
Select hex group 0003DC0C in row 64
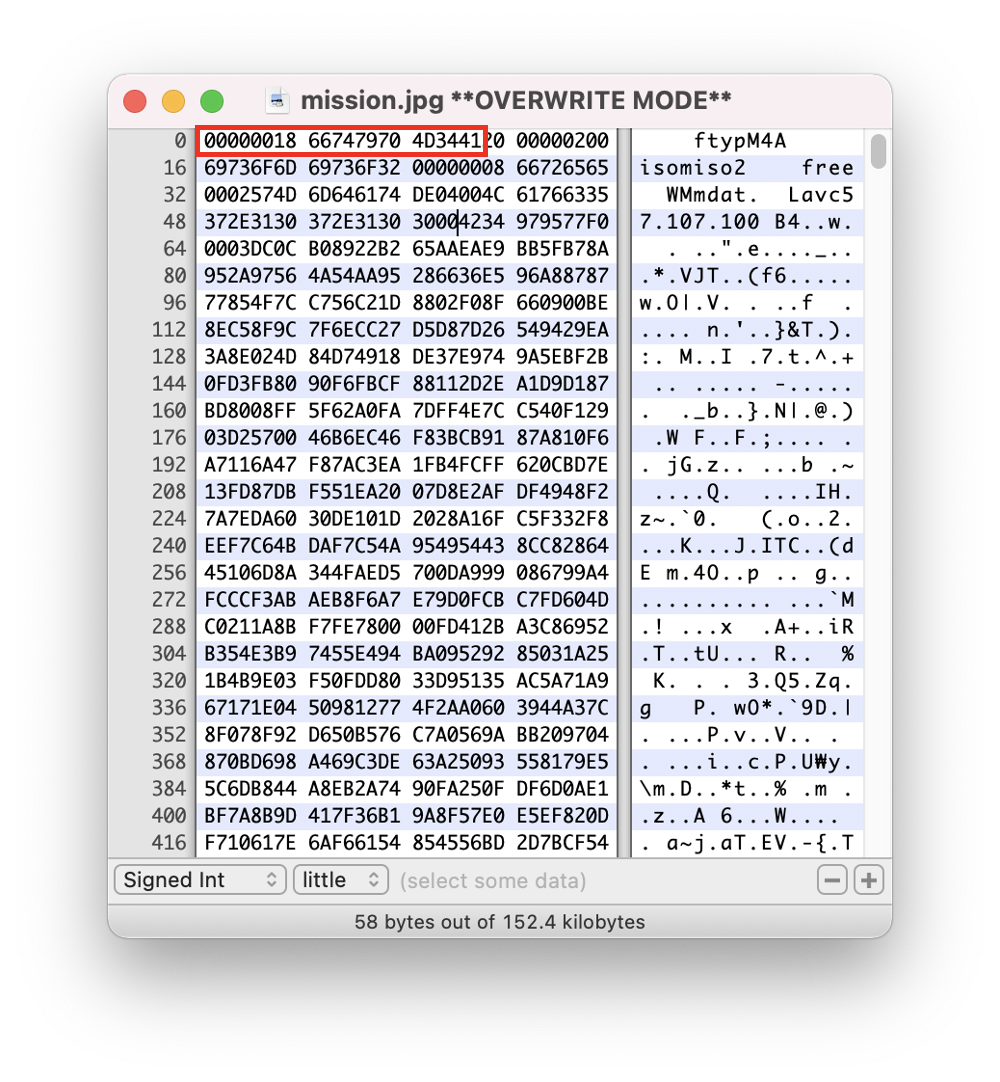pos(250,248)
